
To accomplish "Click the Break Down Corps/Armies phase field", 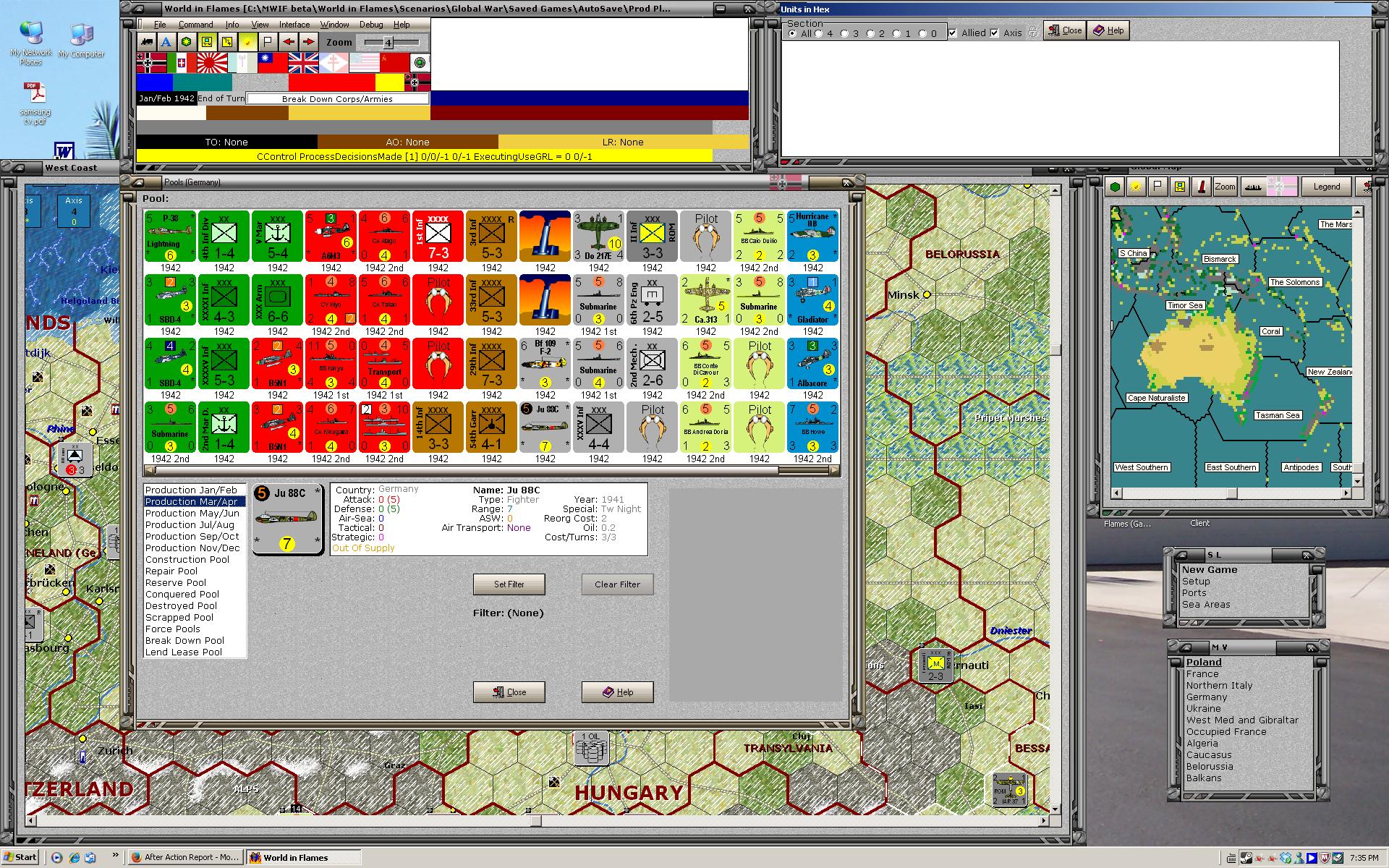I will coord(337,99).
